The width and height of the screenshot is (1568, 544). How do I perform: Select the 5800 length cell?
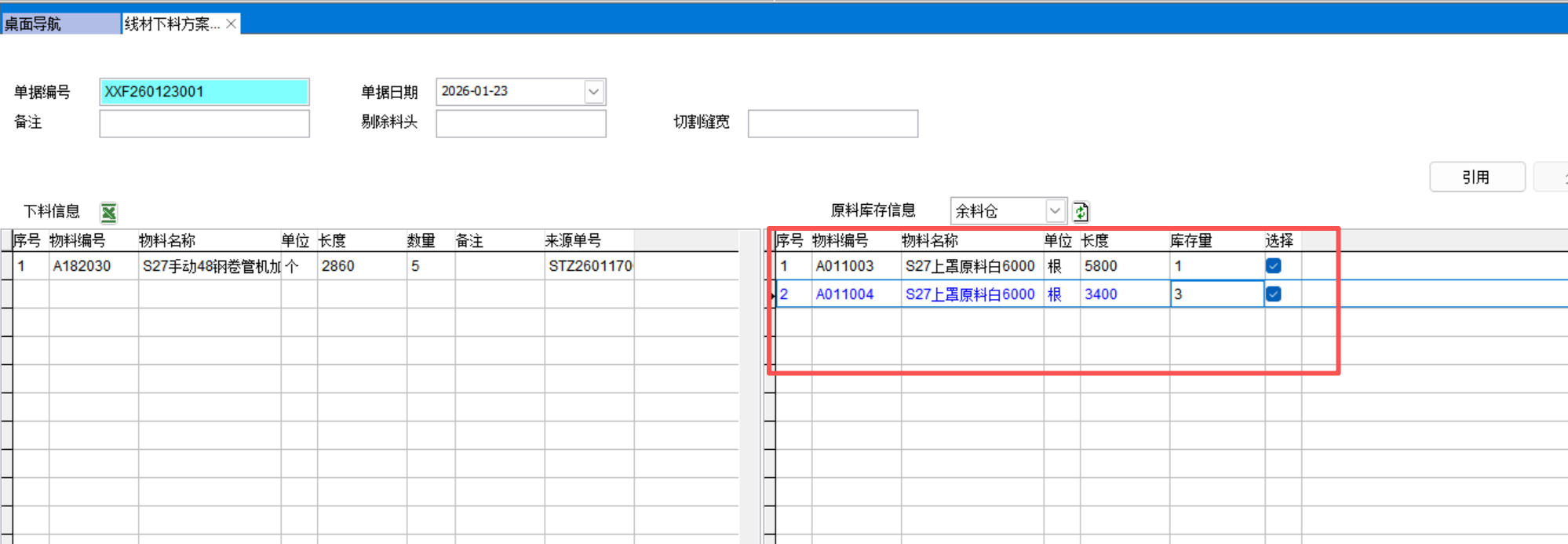pos(1122,266)
